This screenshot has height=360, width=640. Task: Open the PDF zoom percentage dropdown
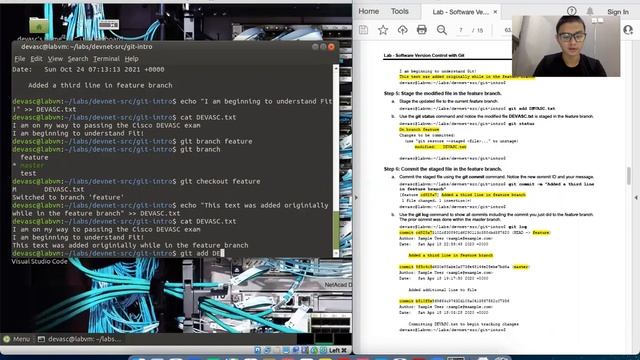point(508,30)
